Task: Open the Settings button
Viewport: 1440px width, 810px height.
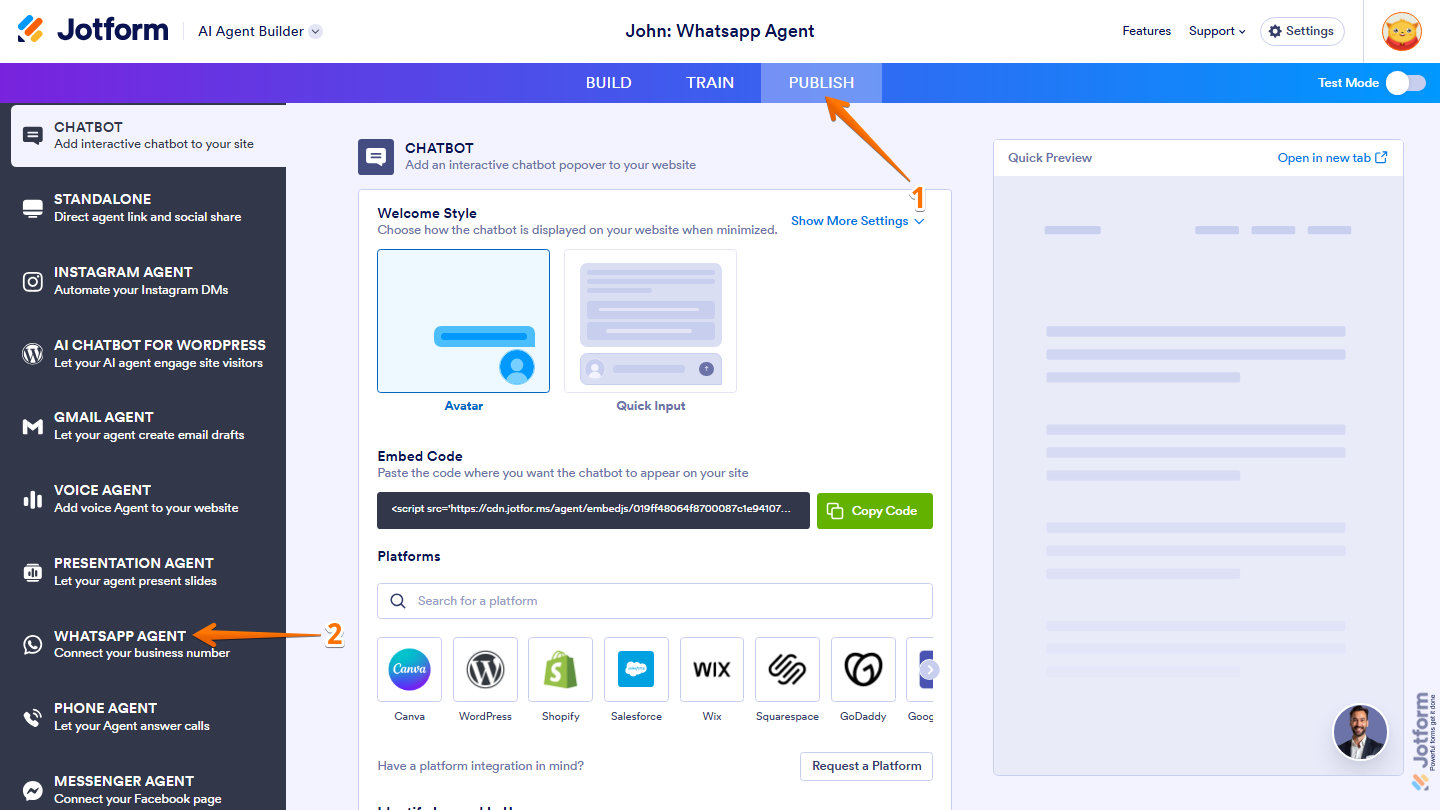Action: (x=1302, y=31)
